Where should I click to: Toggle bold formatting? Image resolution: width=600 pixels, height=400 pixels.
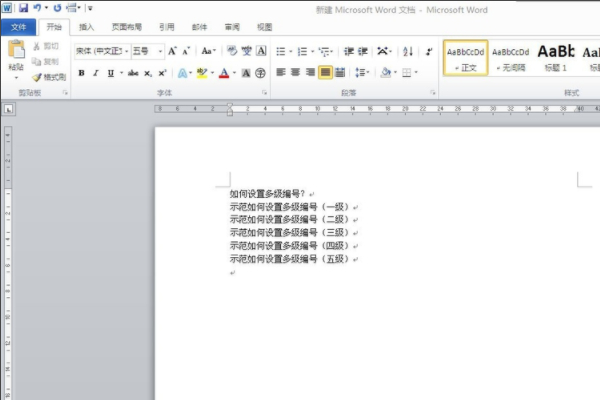click(x=82, y=73)
